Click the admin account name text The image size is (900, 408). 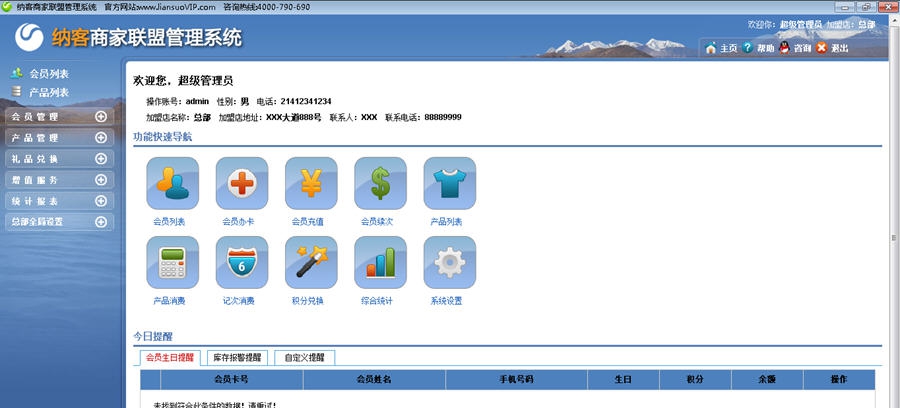(x=197, y=102)
